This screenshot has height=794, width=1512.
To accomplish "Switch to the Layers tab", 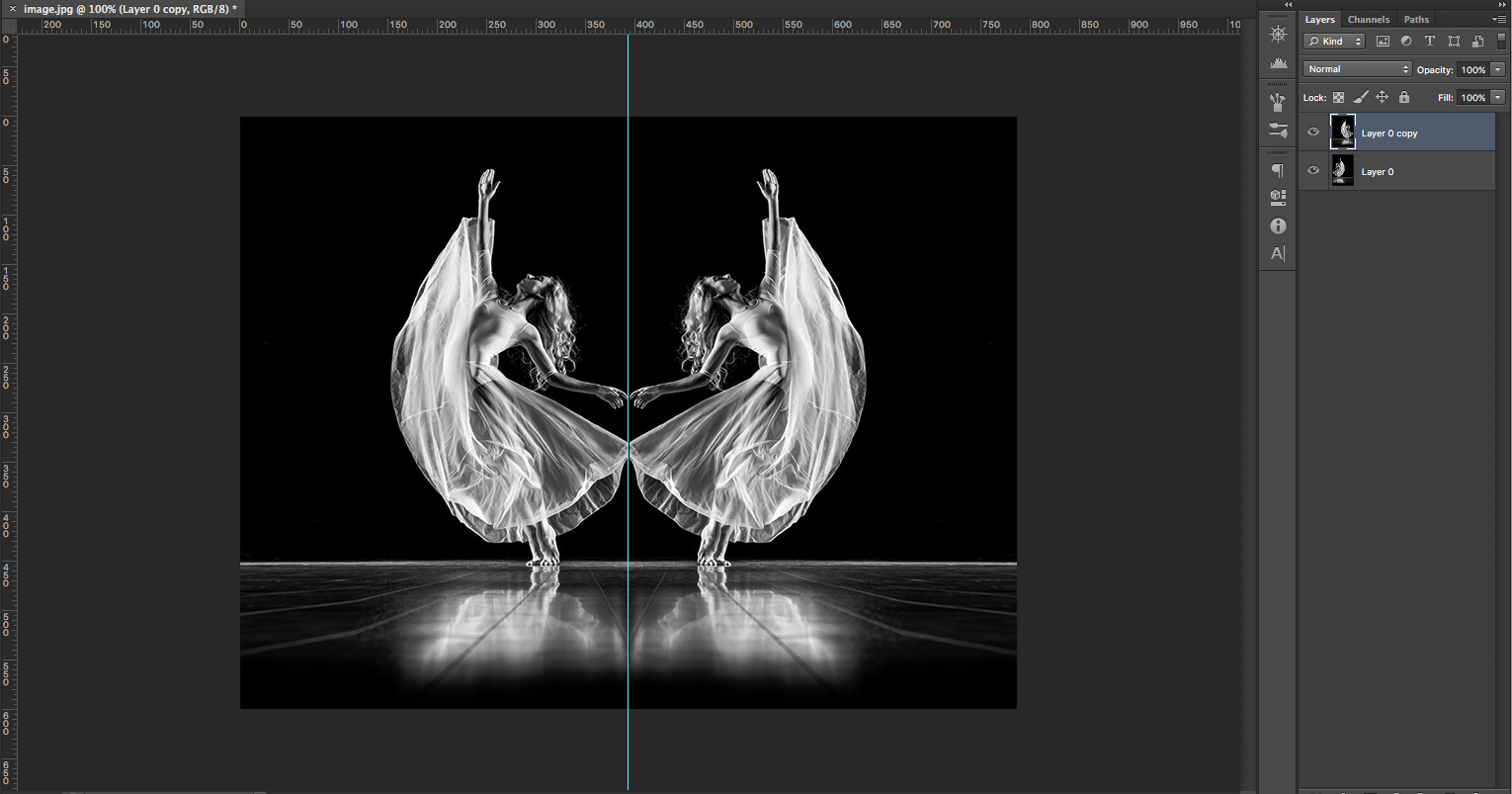I will pos(1319,20).
